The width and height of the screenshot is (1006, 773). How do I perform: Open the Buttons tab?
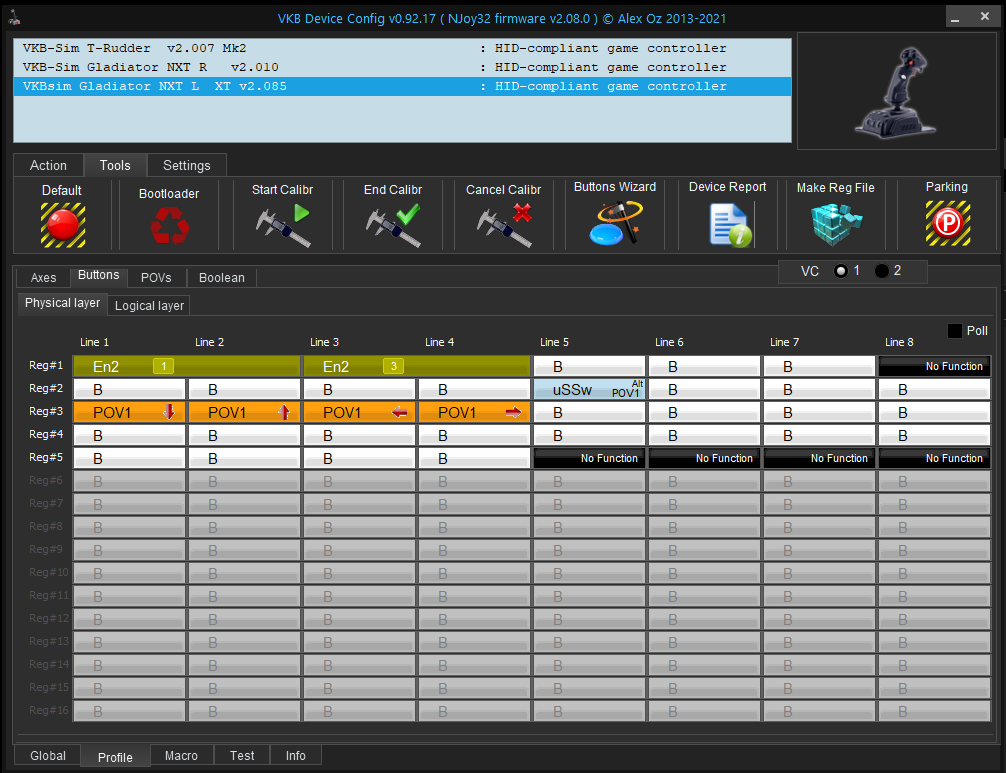[99, 276]
